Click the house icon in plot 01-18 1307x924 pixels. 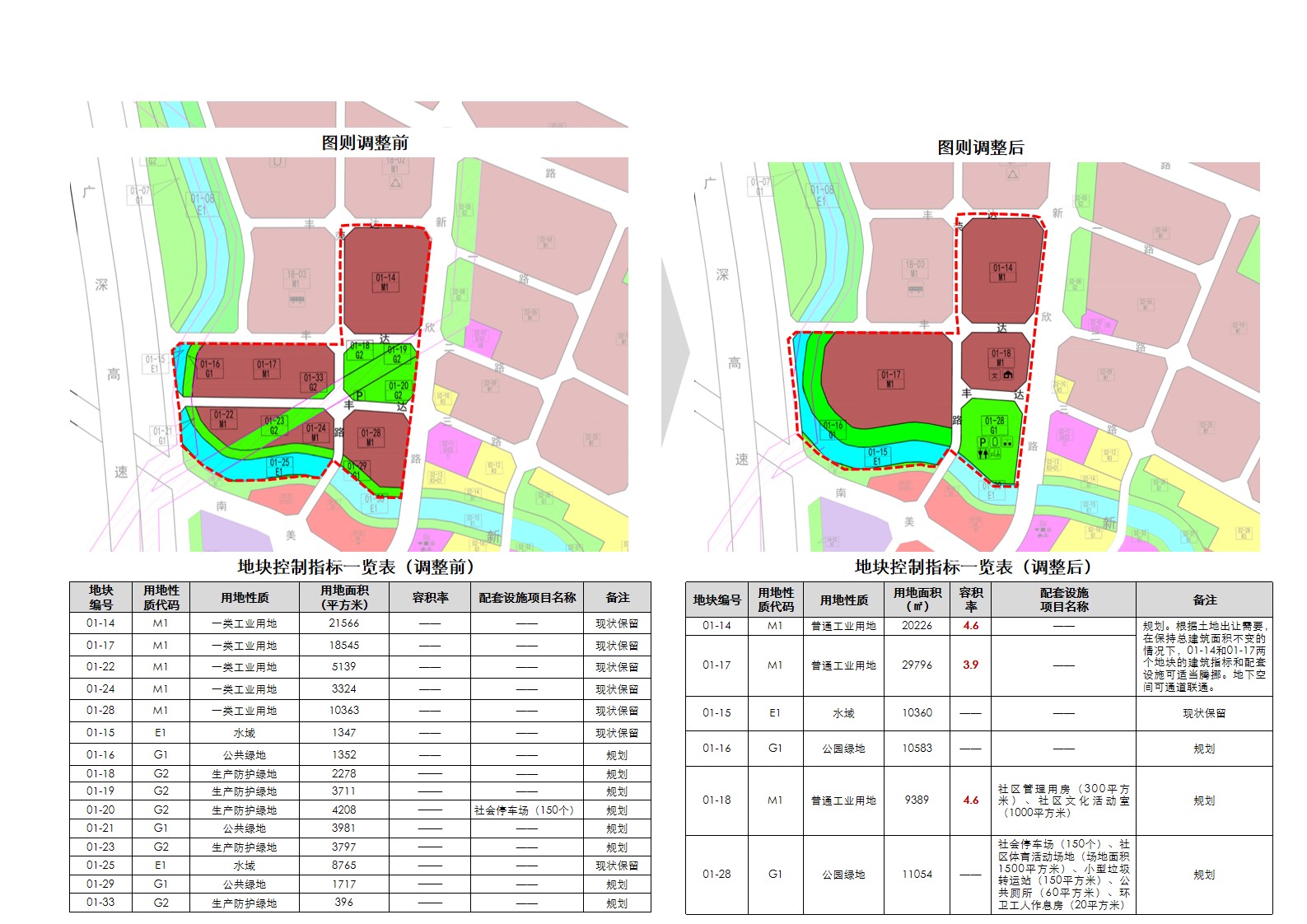click(x=1007, y=376)
